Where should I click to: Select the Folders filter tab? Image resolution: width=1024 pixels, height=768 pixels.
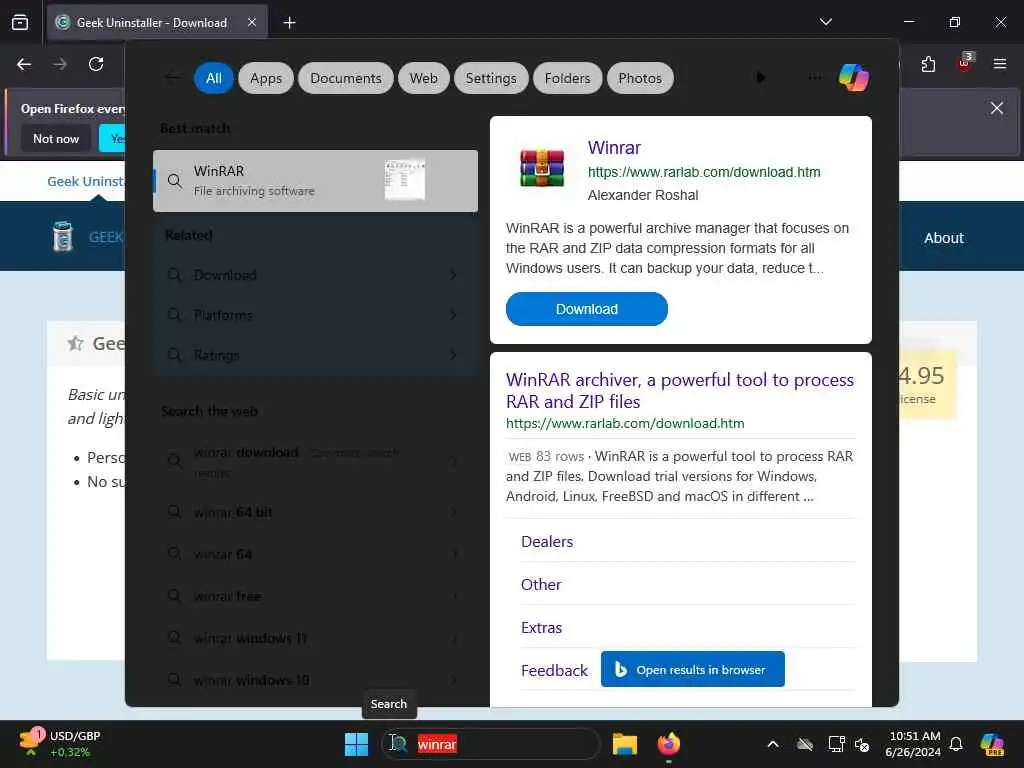pyautogui.click(x=567, y=78)
